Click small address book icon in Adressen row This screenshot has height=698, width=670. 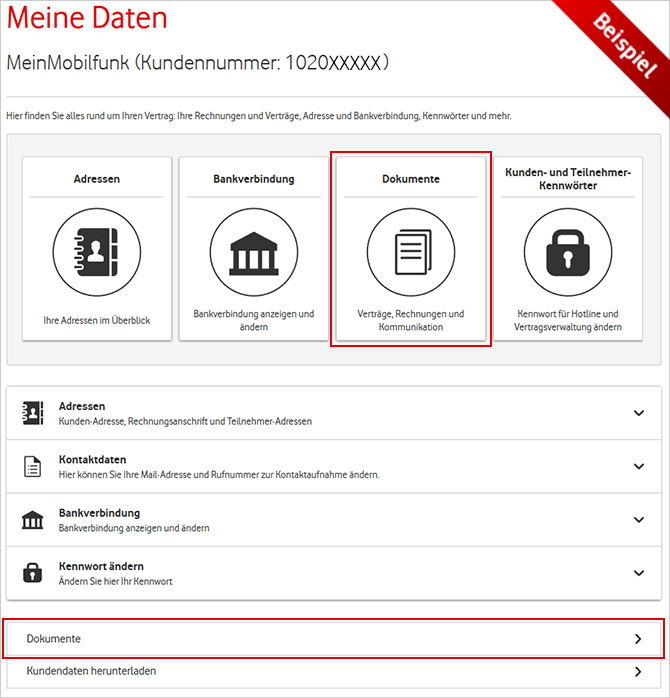point(33,413)
